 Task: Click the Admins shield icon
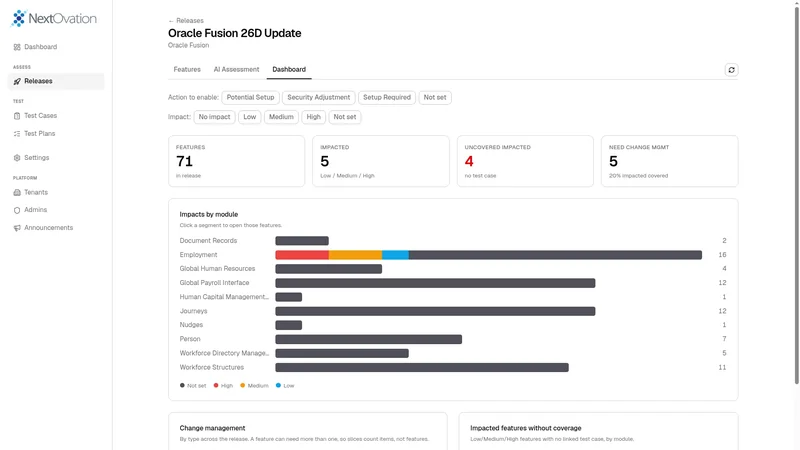point(17,210)
